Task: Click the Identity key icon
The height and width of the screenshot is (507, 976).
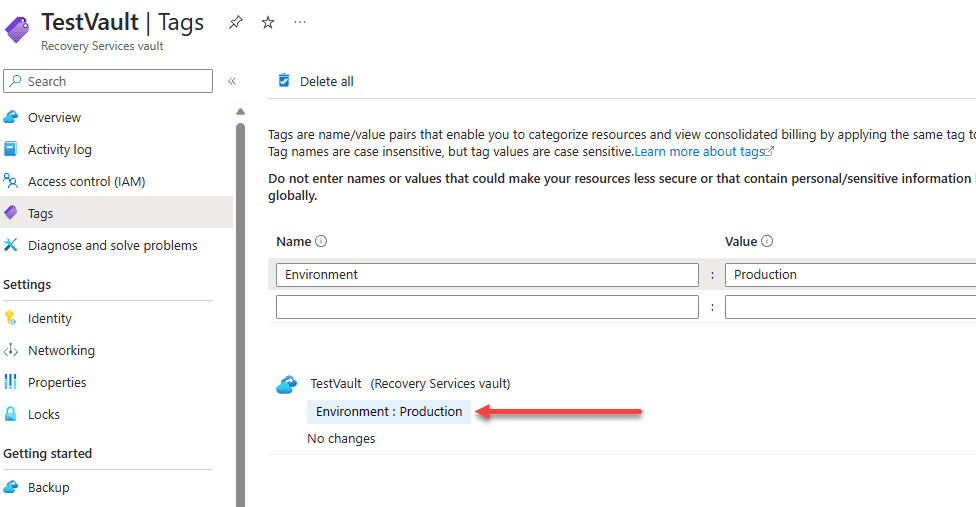Action: (x=11, y=318)
